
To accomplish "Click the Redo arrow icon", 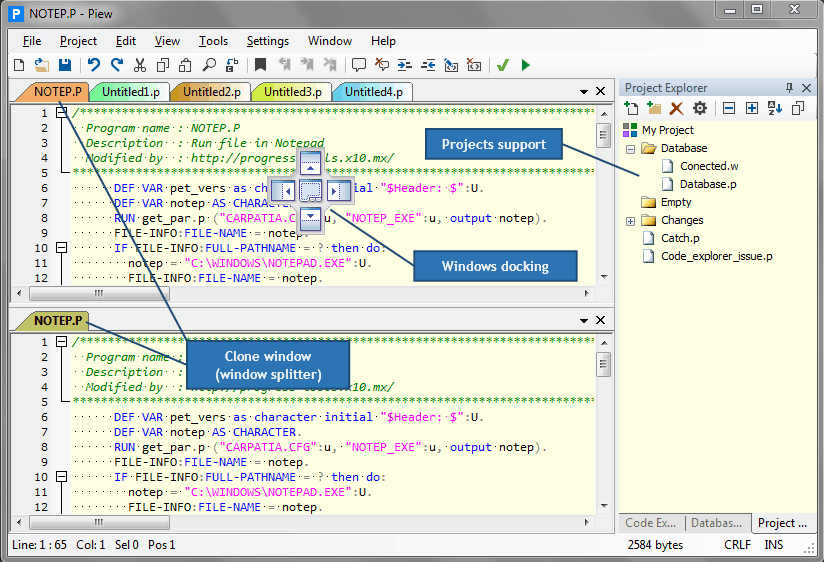I will click(x=117, y=65).
